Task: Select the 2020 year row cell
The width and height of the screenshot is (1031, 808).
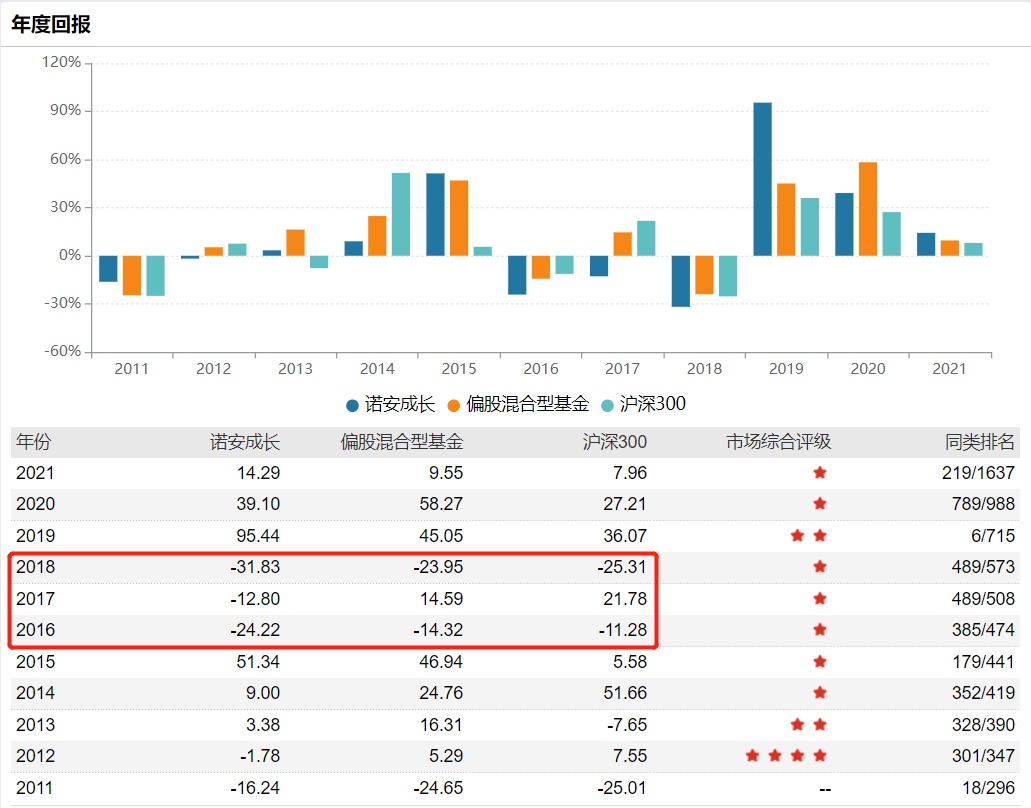Action: point(36,504)
